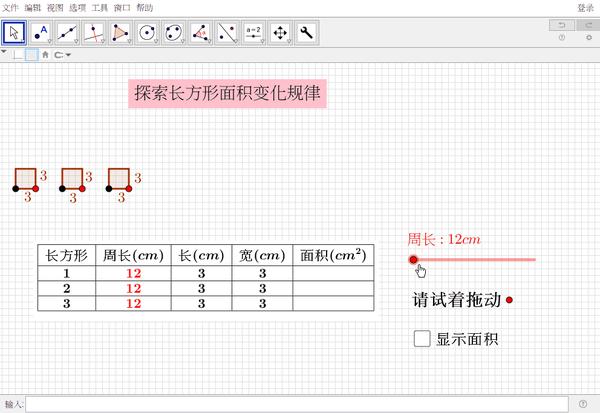Select the Move arrow tool

[14, 33]
